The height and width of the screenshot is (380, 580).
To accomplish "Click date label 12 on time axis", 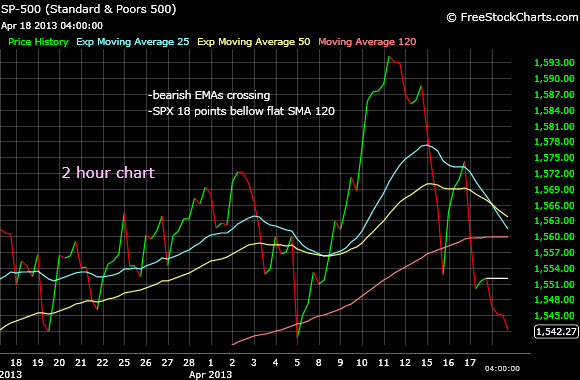I will 405,363.
